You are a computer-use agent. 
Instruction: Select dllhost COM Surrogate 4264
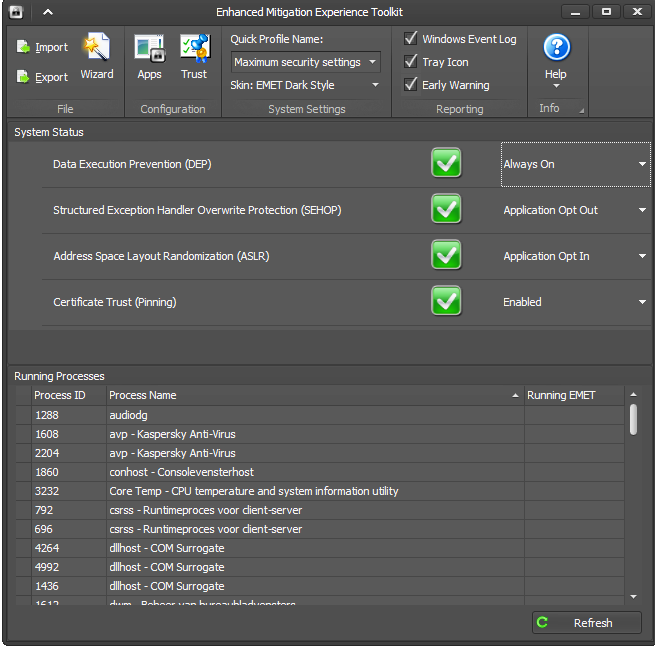pos(320,548)
